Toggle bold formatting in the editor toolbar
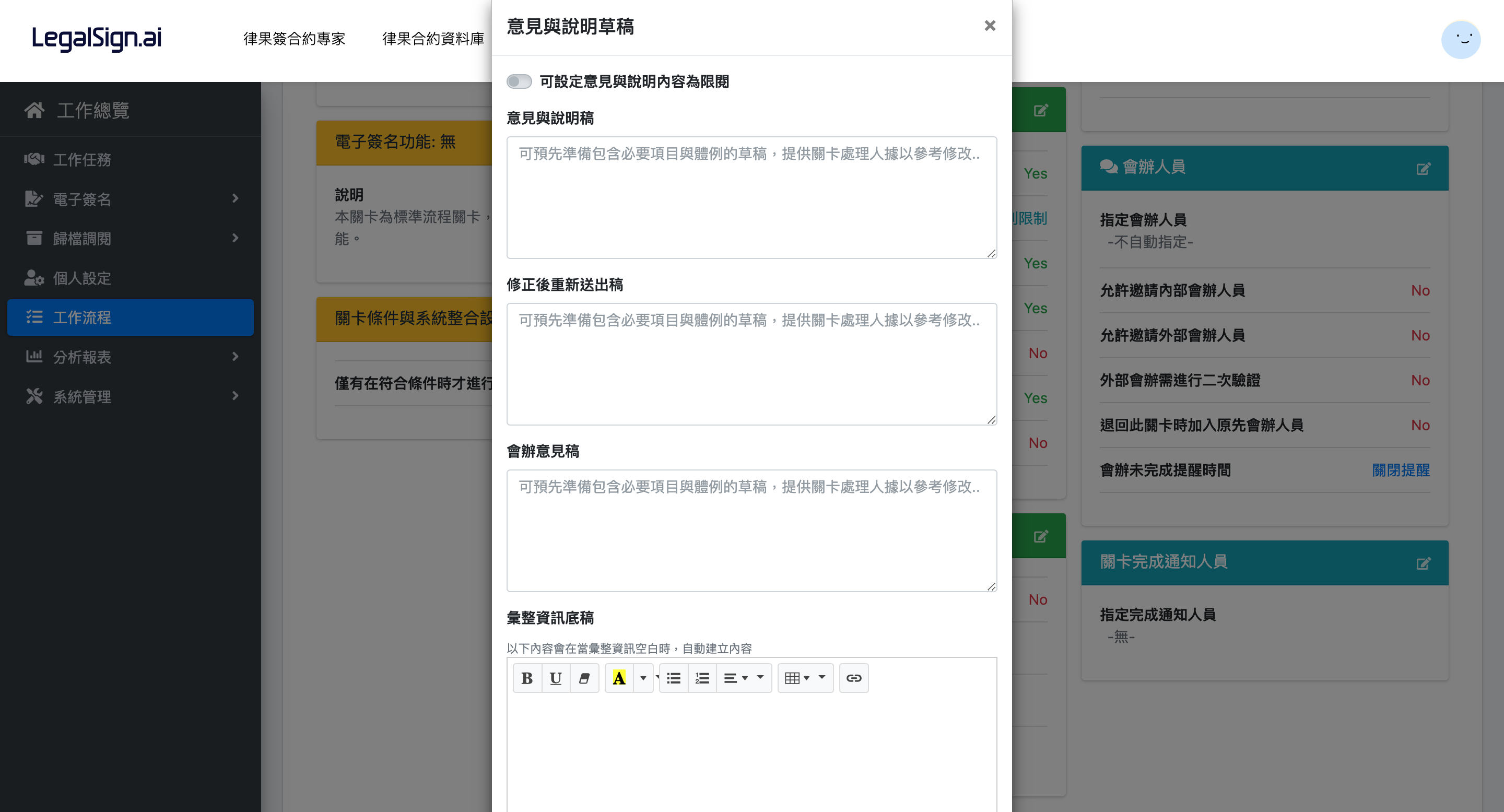This screenshot has height=812, width=1504. click(526, 678)
